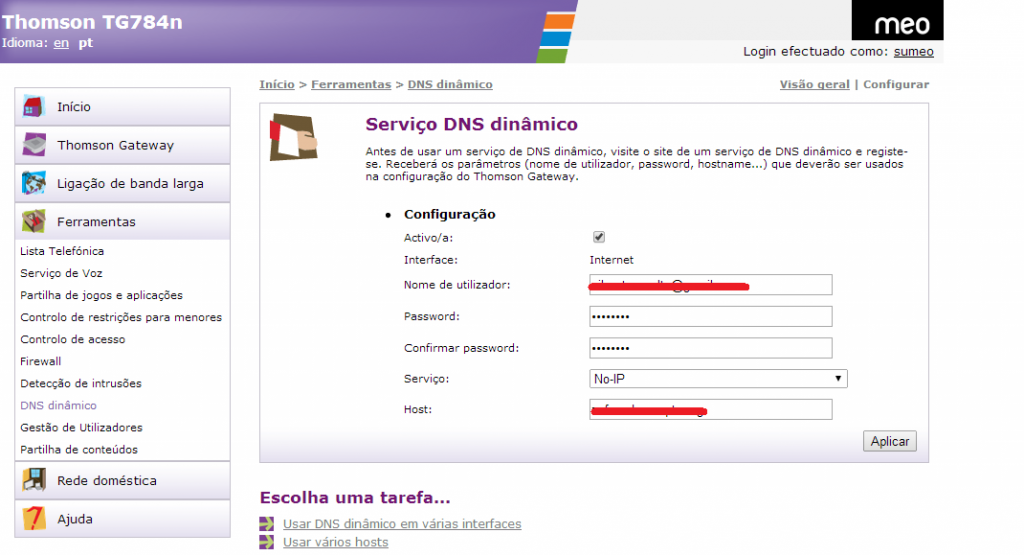Click the Rede doméstica network icon

coord(34,481)
